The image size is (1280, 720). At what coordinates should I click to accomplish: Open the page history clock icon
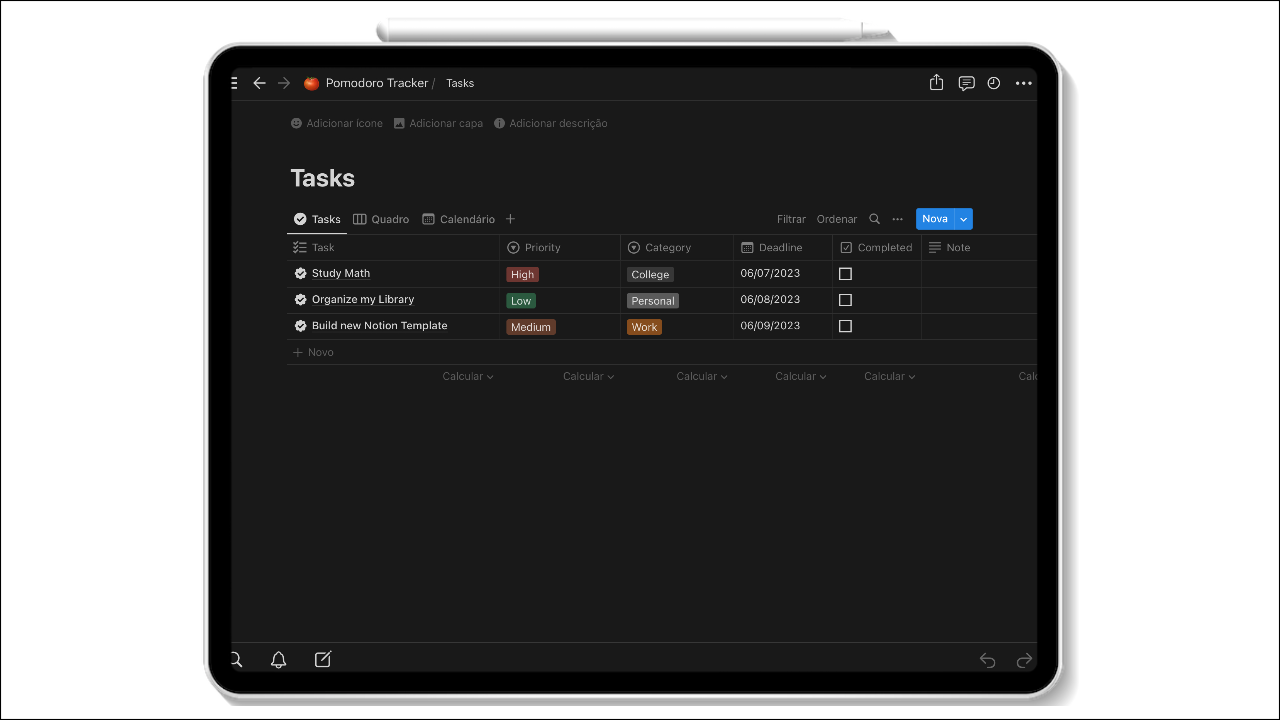(x=994, y=83)
